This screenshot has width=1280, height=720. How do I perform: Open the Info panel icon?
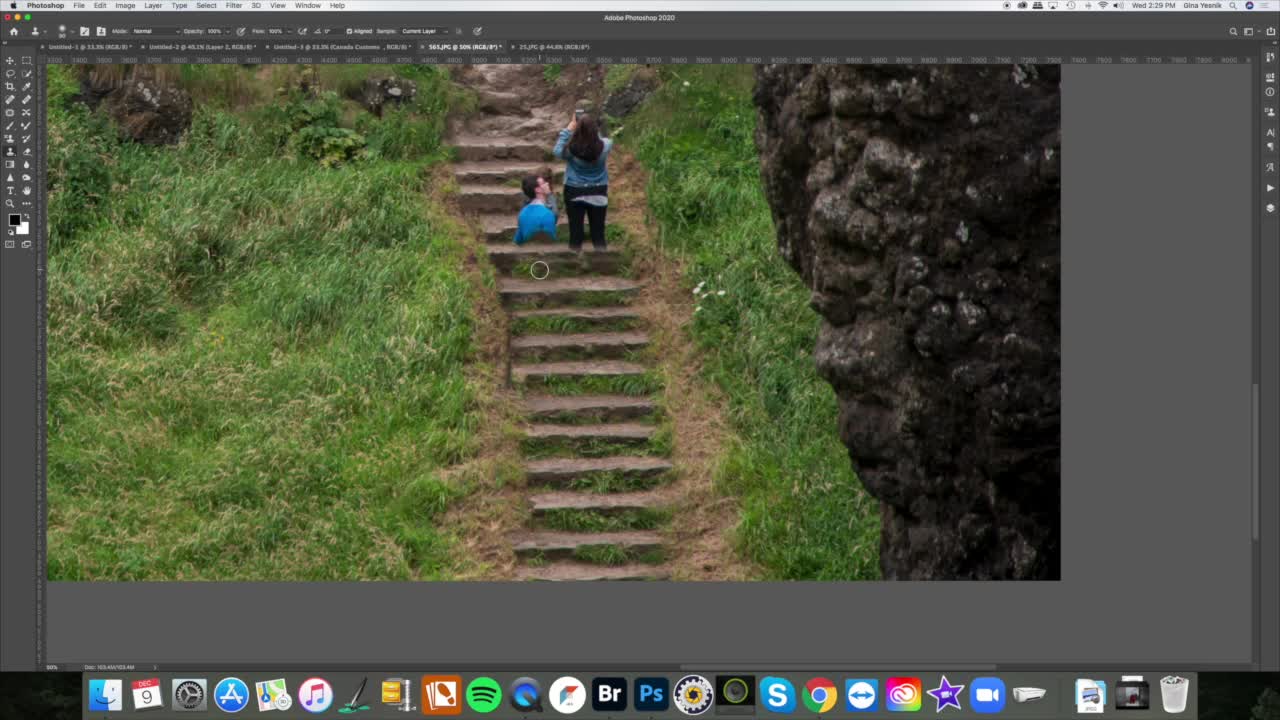click(1270, 92)
